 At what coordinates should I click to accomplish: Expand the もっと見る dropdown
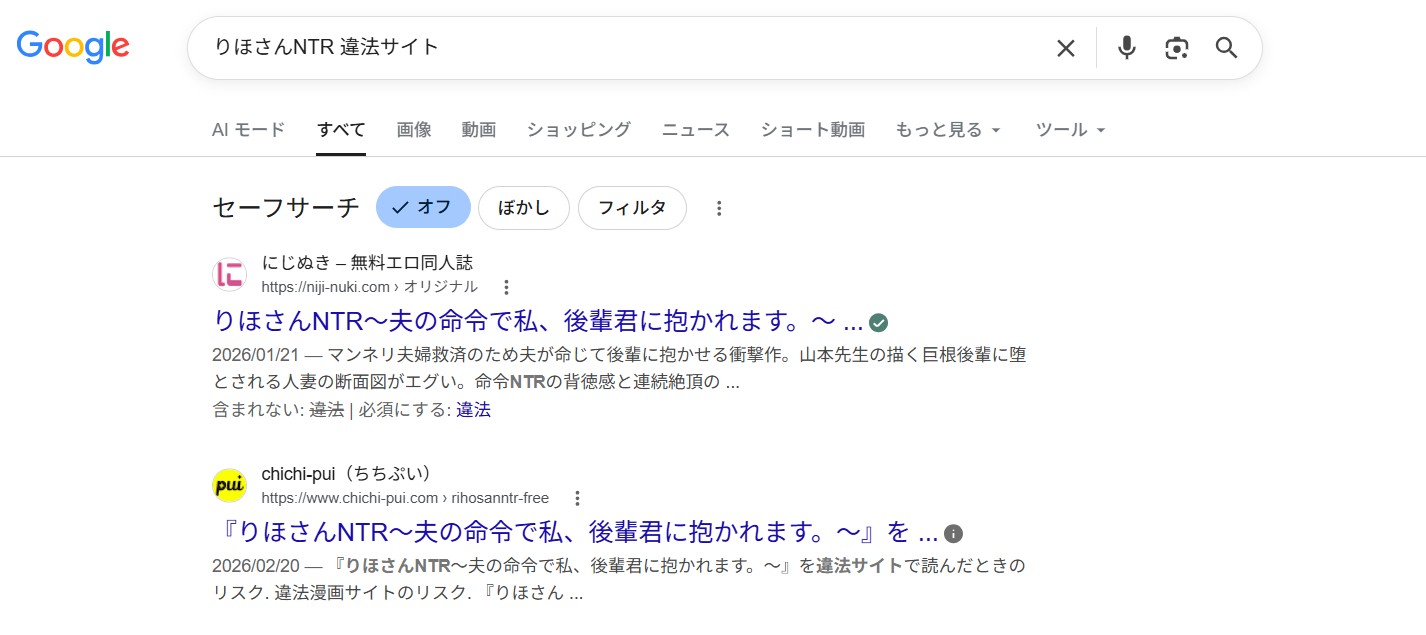point(948,130)
